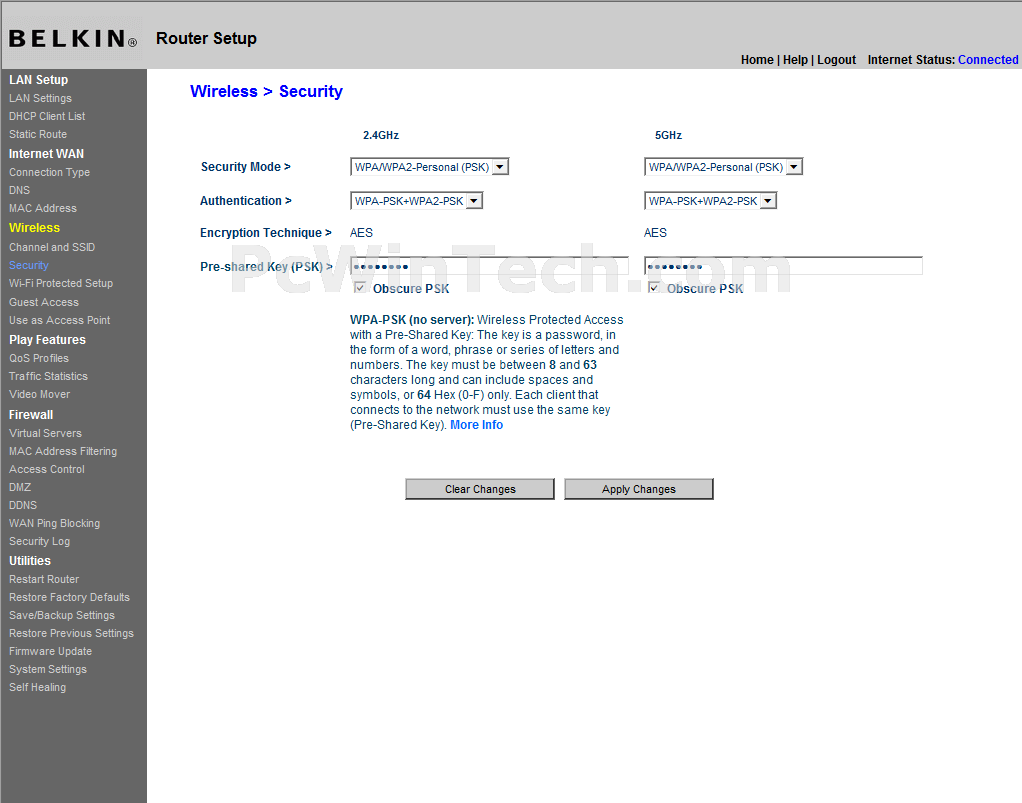The width and height of the screenshot is (1022, 803).
Task: Click the Play Features section heading
Action: (47, 340)
